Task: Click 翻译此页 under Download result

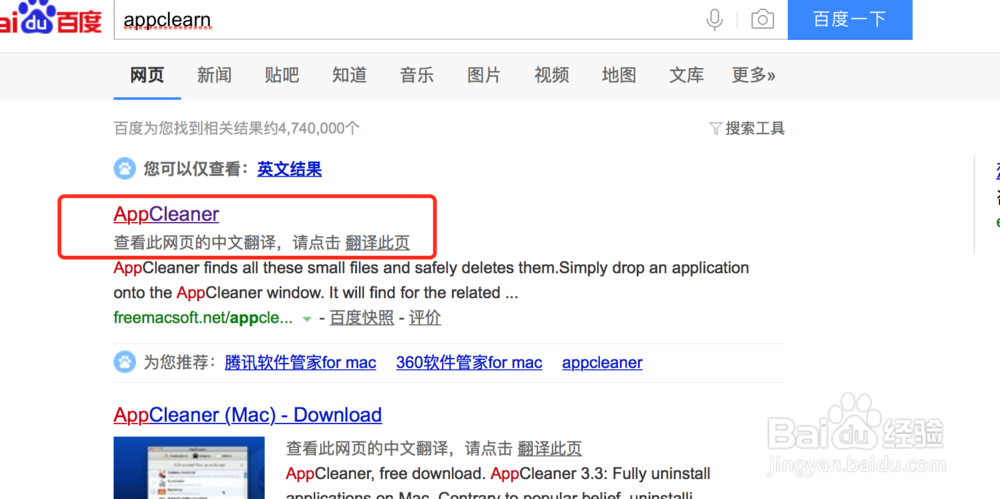Action: (x=550, y=449)
